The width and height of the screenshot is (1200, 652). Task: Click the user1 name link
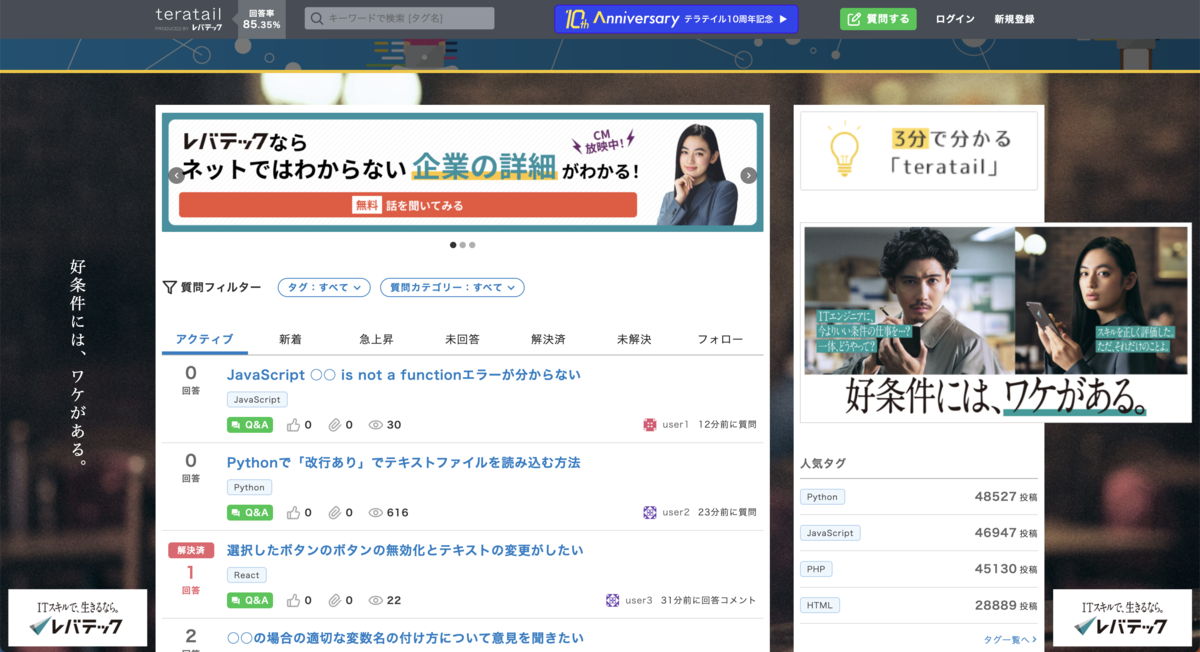tap(675, 425)
